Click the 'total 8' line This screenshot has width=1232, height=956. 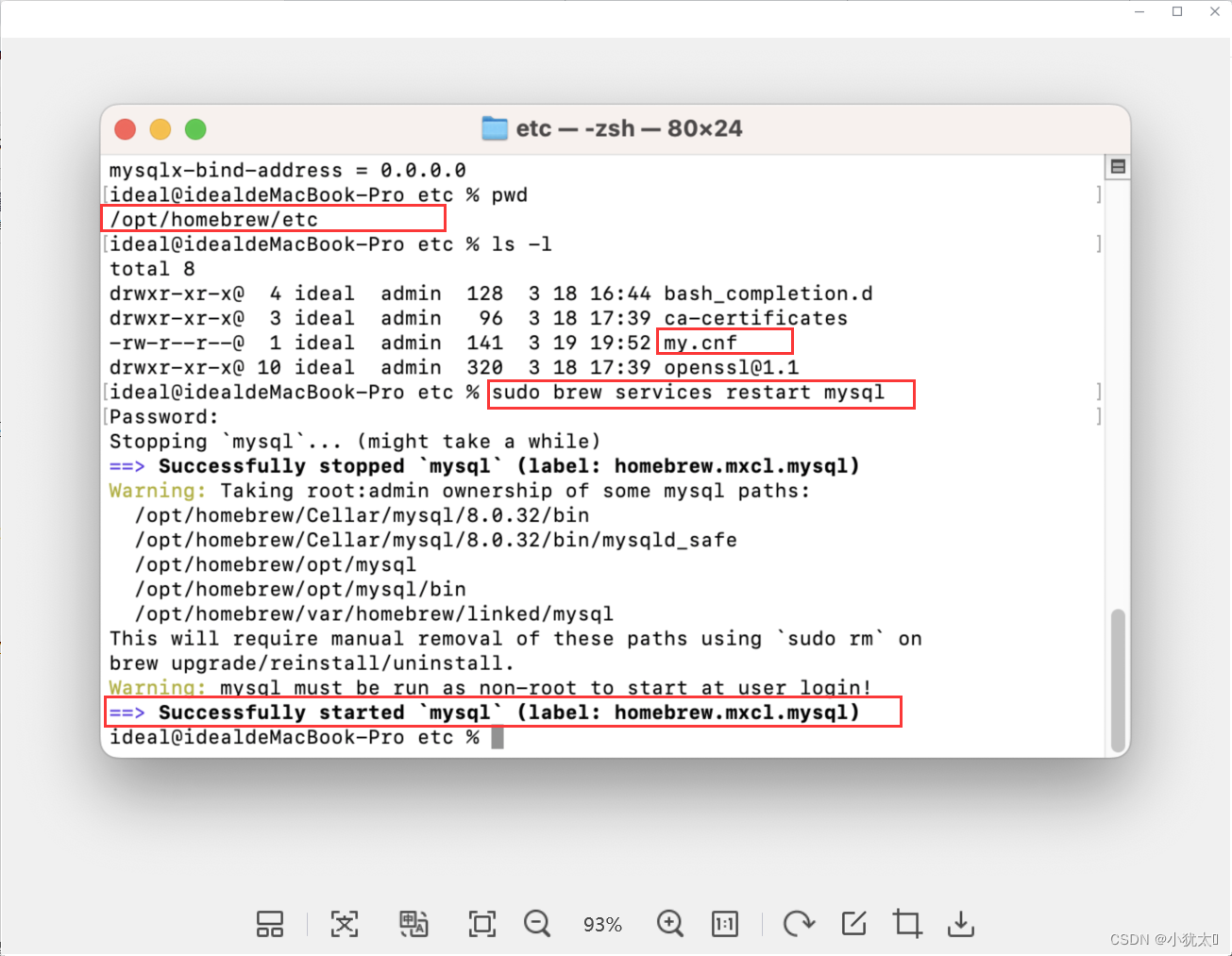tap(152, 269)
